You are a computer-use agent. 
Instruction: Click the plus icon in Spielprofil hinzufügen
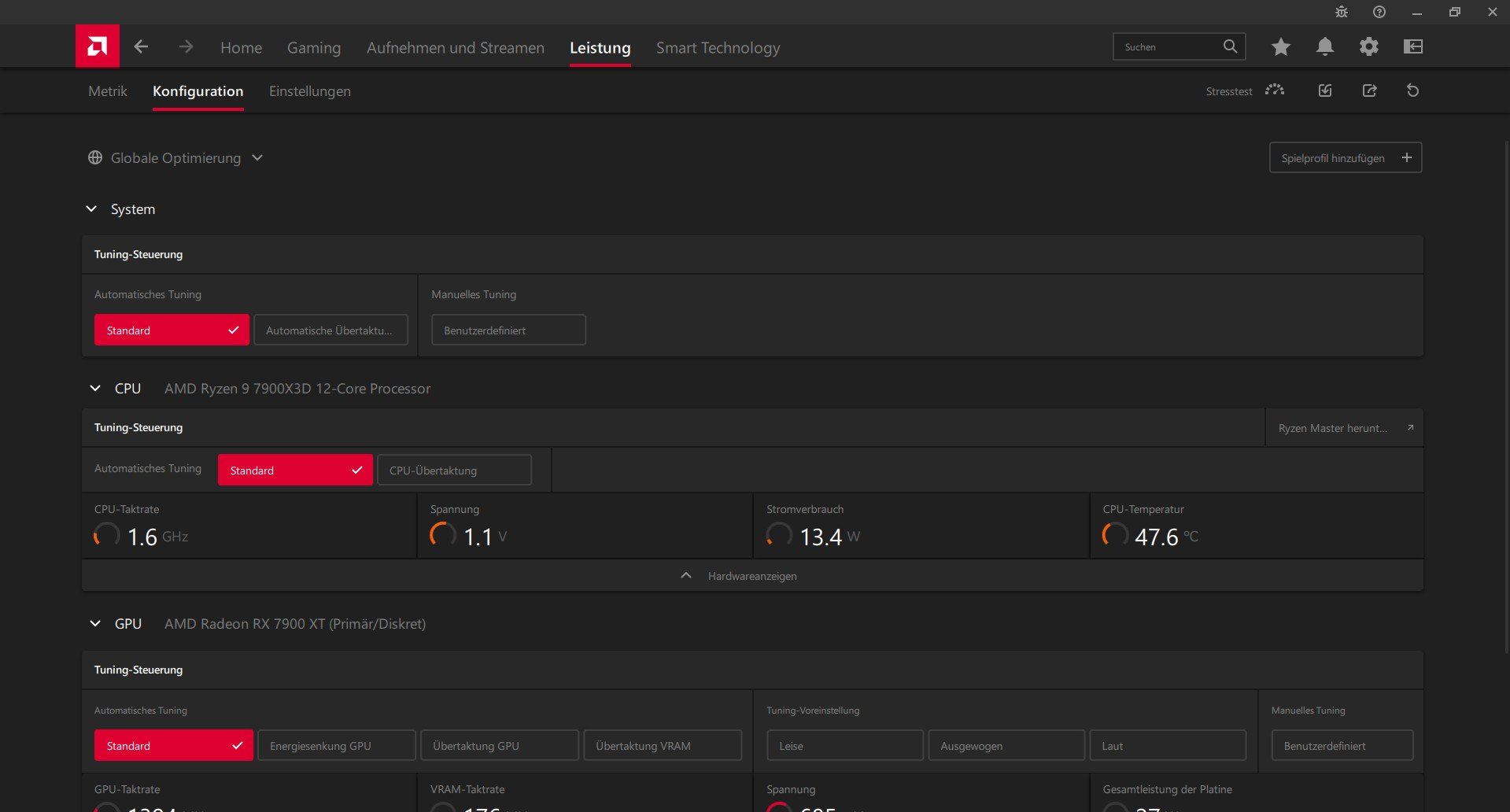(1407, 157)
